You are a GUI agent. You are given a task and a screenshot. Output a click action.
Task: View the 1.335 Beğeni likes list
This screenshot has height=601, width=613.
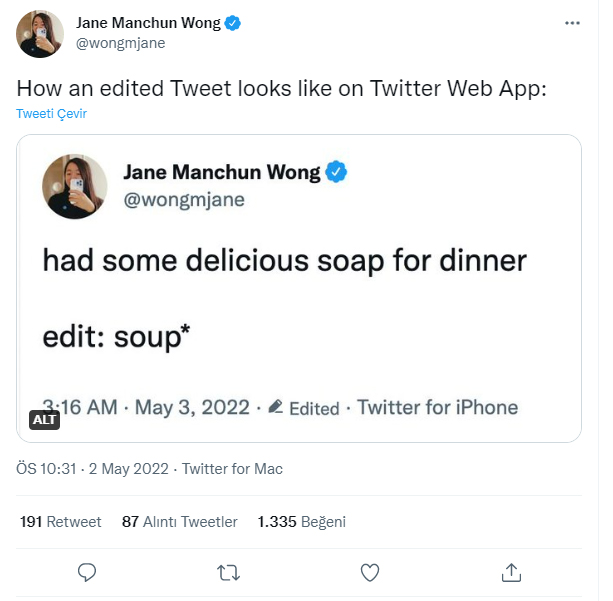(x=301, y=522)
